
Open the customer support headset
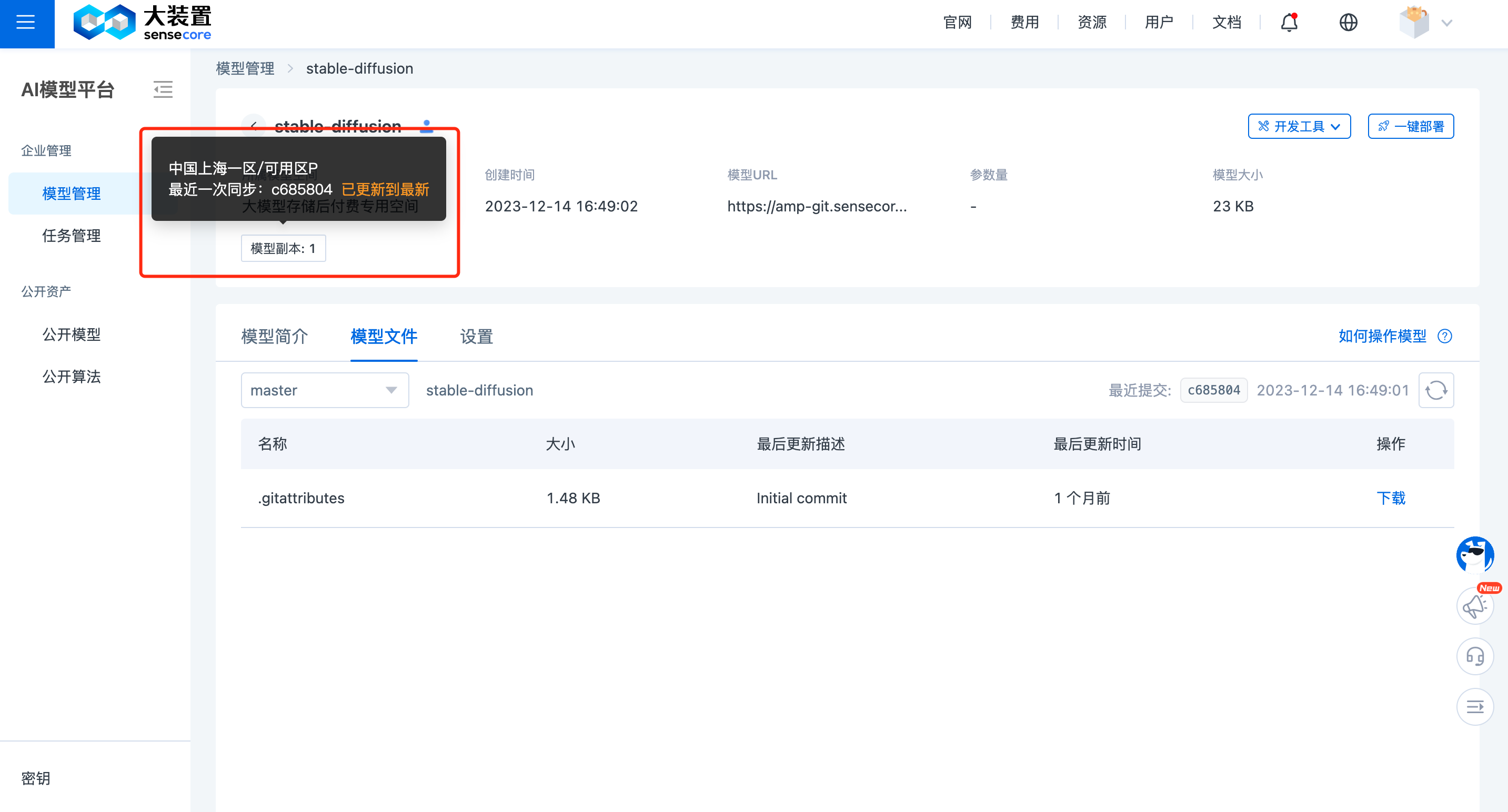click(x=1475, y=656)
